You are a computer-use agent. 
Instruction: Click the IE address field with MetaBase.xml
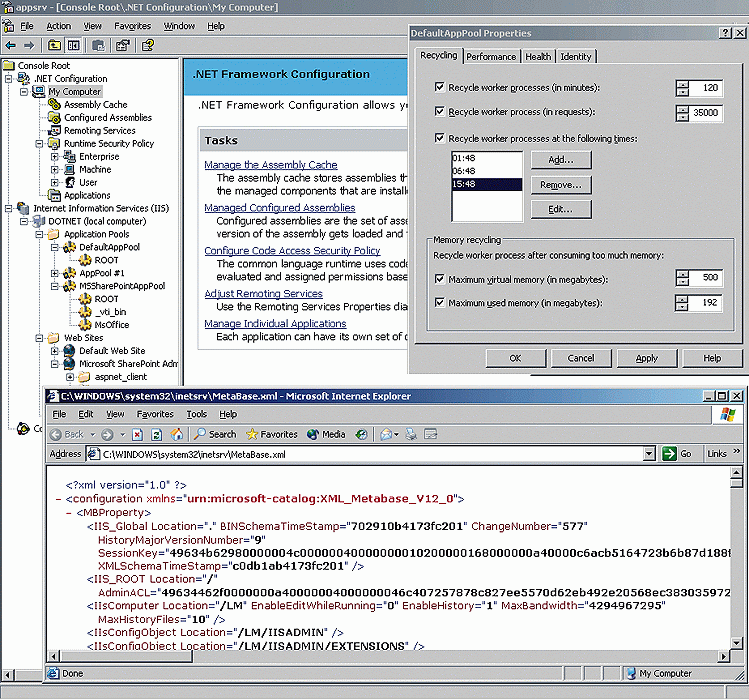(365, 454)
